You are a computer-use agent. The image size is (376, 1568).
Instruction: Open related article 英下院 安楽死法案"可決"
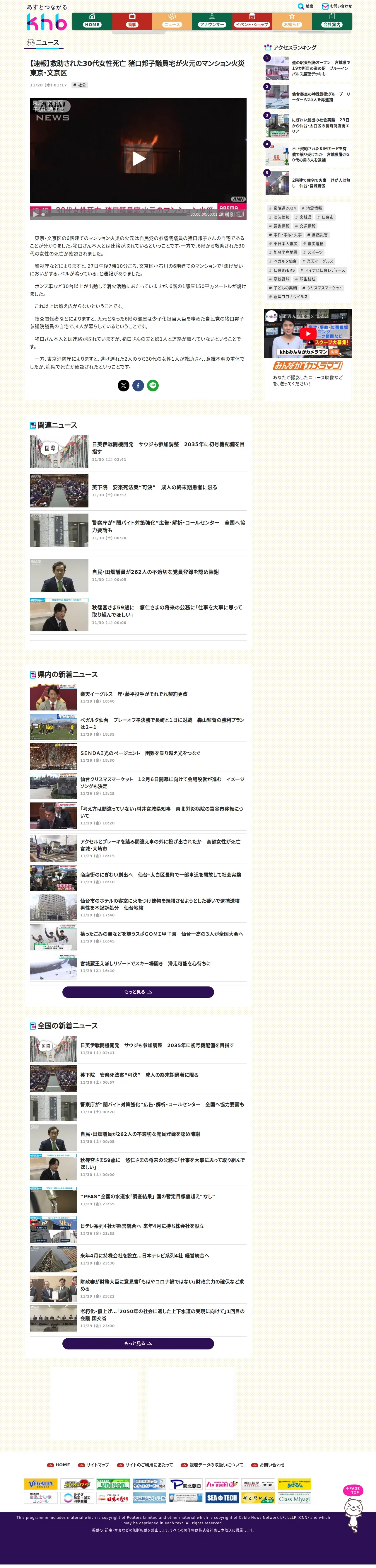pyautogui.click(x=138, y=491)
